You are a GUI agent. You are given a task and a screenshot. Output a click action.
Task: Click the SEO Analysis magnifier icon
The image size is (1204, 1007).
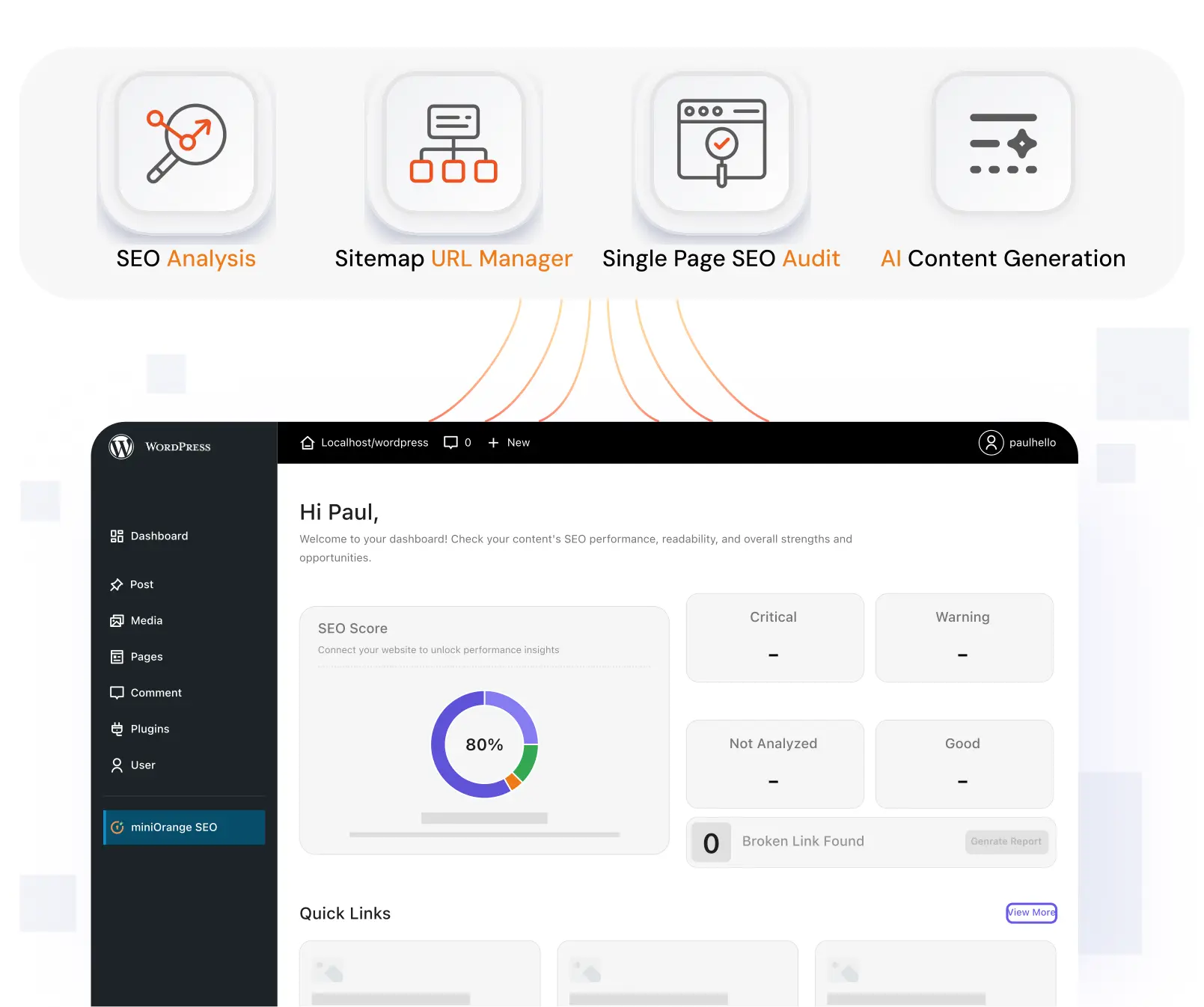tap(186, 144)
